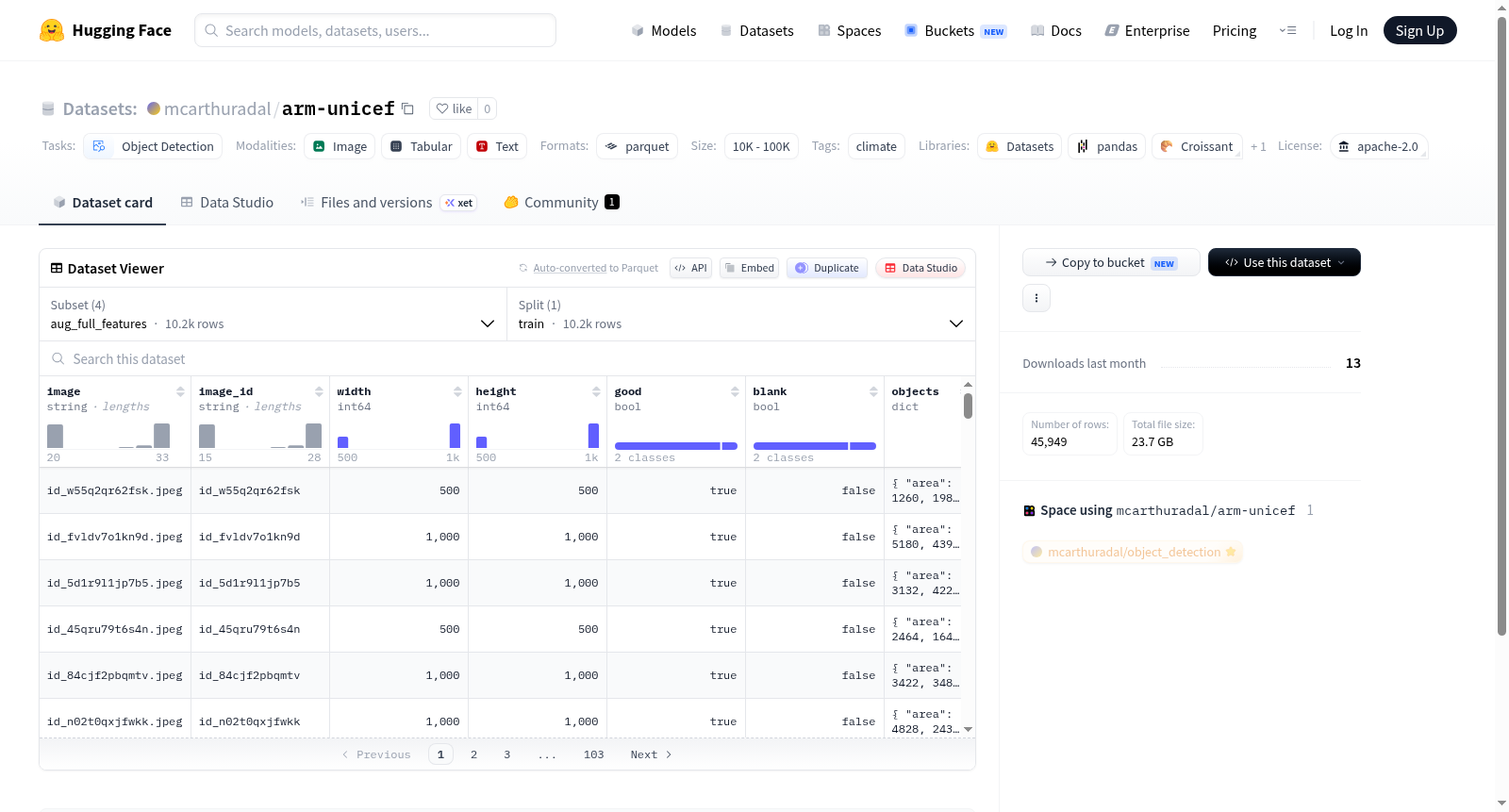Sort by the good column
Image resolution: width=1509 pixels, height=812 pixels.
coord(735,391)
